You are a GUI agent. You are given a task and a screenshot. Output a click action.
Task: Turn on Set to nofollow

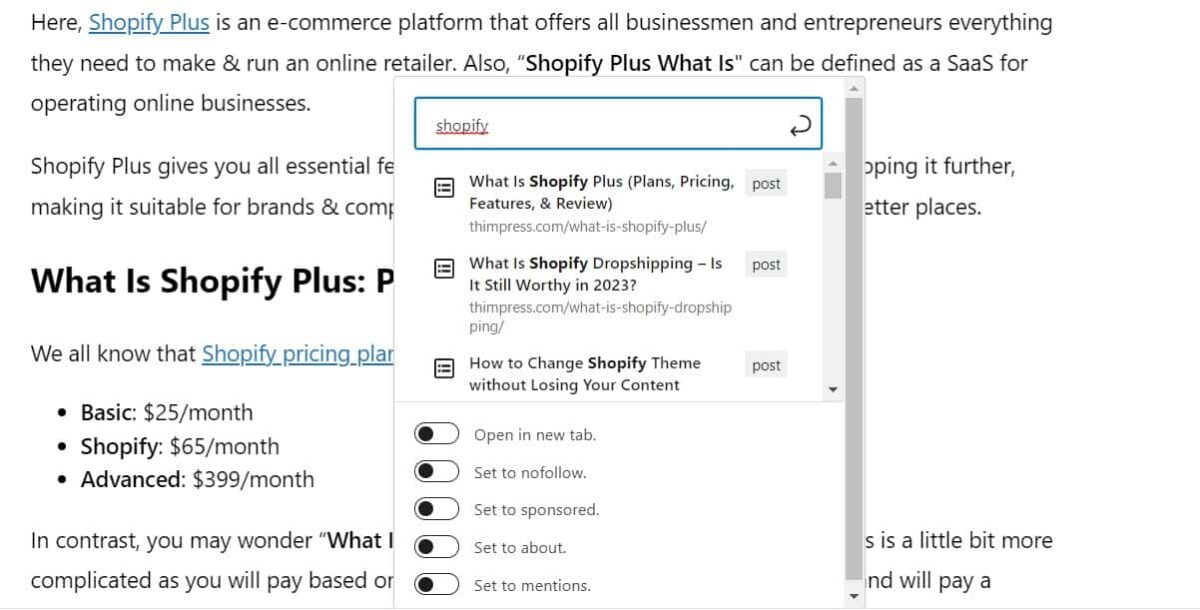coord(437,471)
